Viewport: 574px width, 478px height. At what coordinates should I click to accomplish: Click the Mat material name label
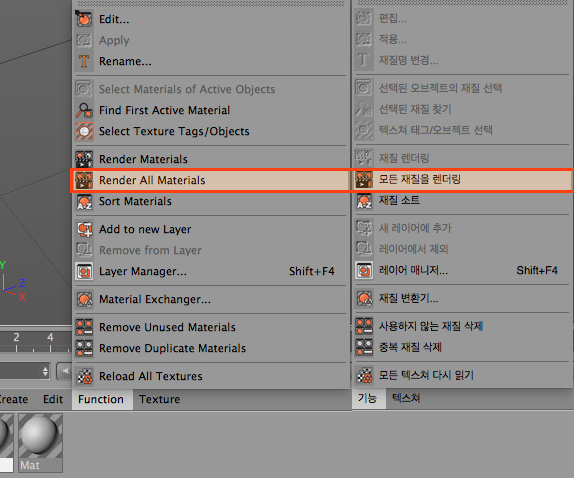pos(40,465)
